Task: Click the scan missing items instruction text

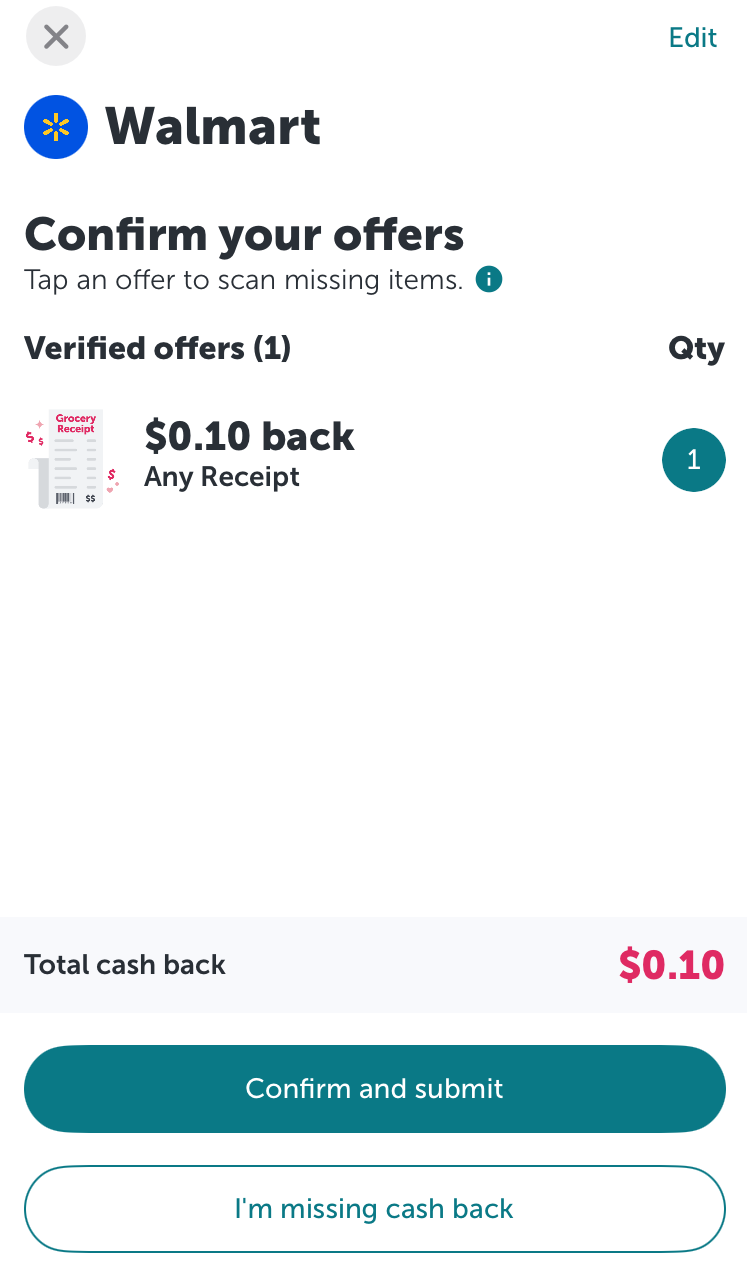Action: coord(243,280)
